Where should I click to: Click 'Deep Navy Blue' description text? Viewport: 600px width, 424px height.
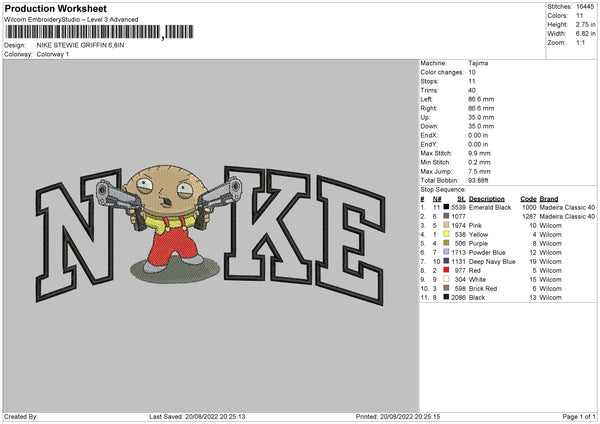(x=492, y=261)
